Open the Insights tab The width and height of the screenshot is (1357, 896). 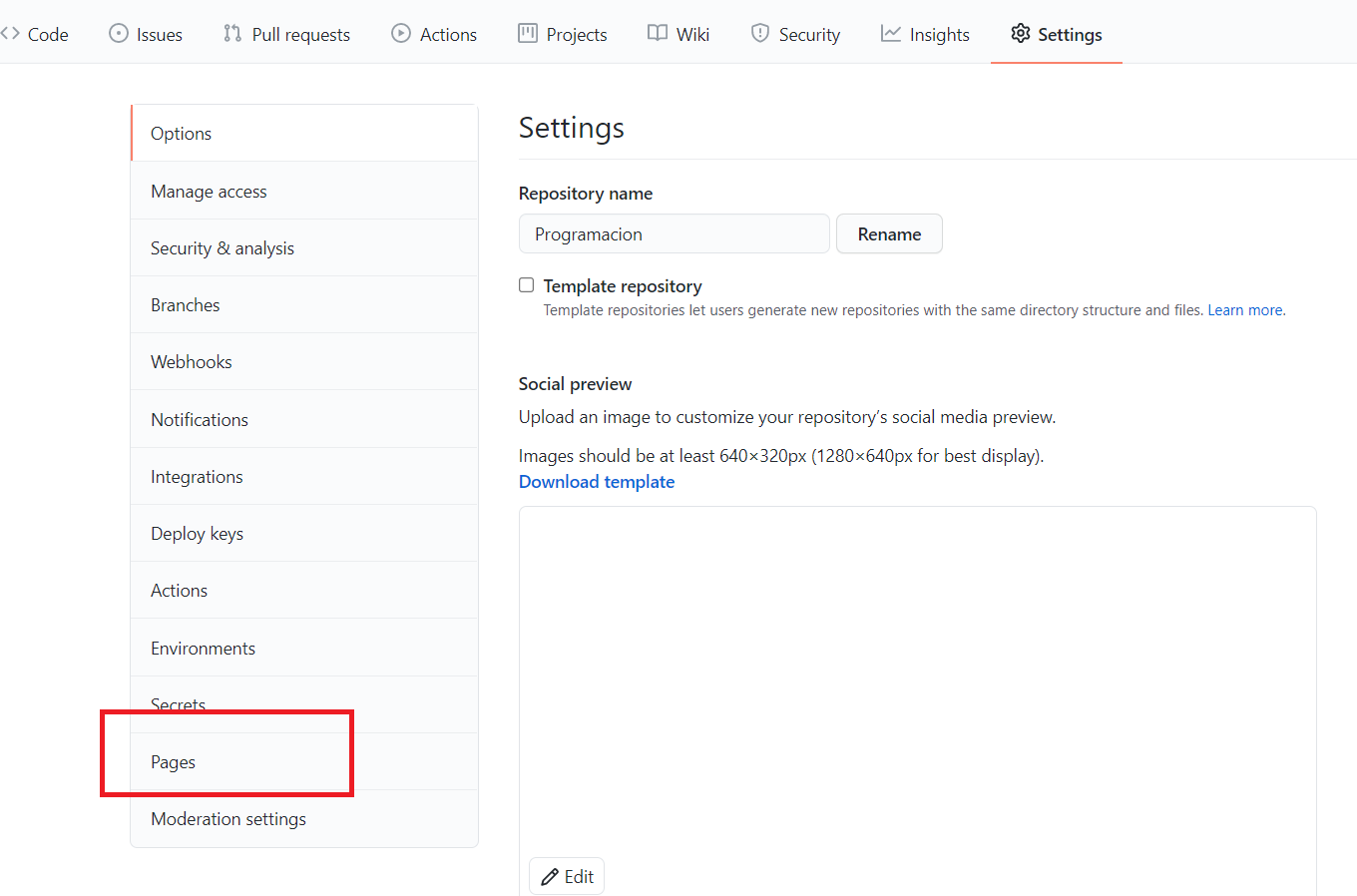click(x=925, y=34)
